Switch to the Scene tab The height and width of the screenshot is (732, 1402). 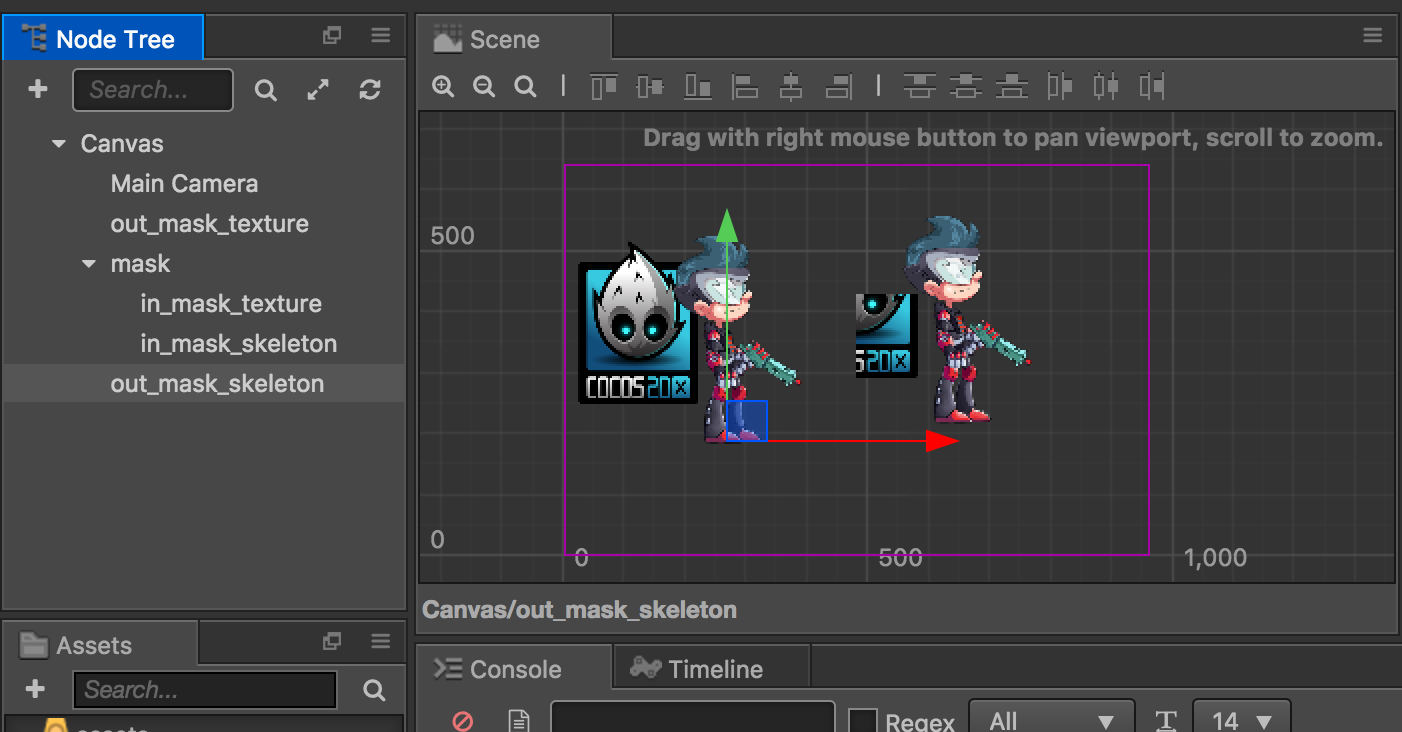point(514,38)
